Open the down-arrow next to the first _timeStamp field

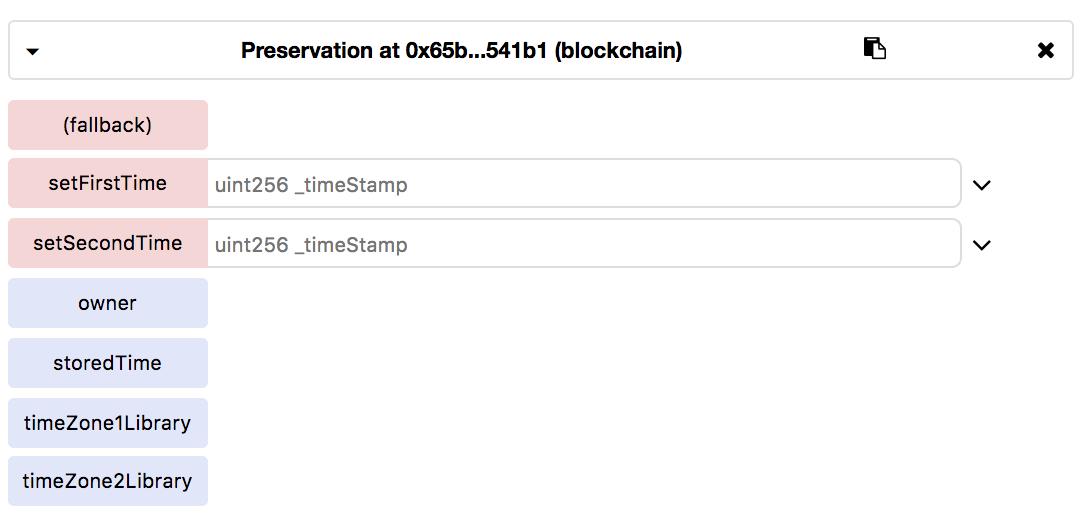(x=981, y=185)
